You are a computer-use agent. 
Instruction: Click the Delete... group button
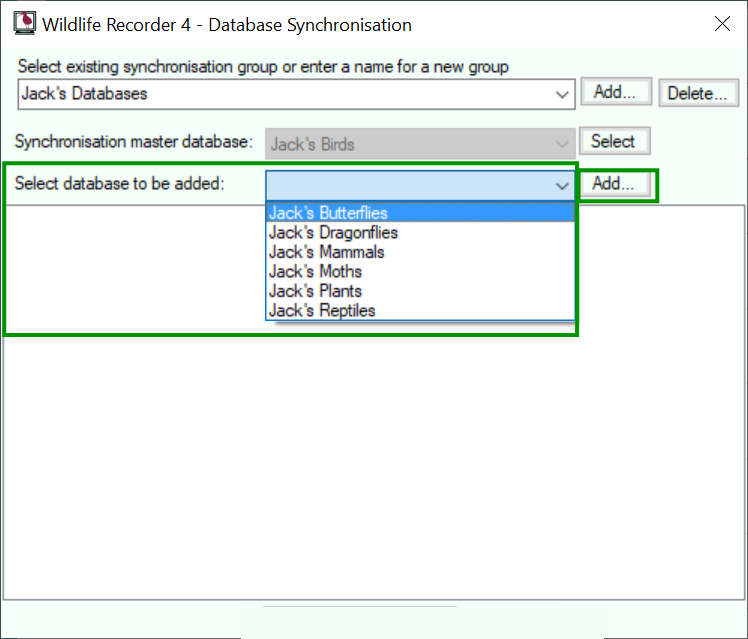(x=698, y=93)
